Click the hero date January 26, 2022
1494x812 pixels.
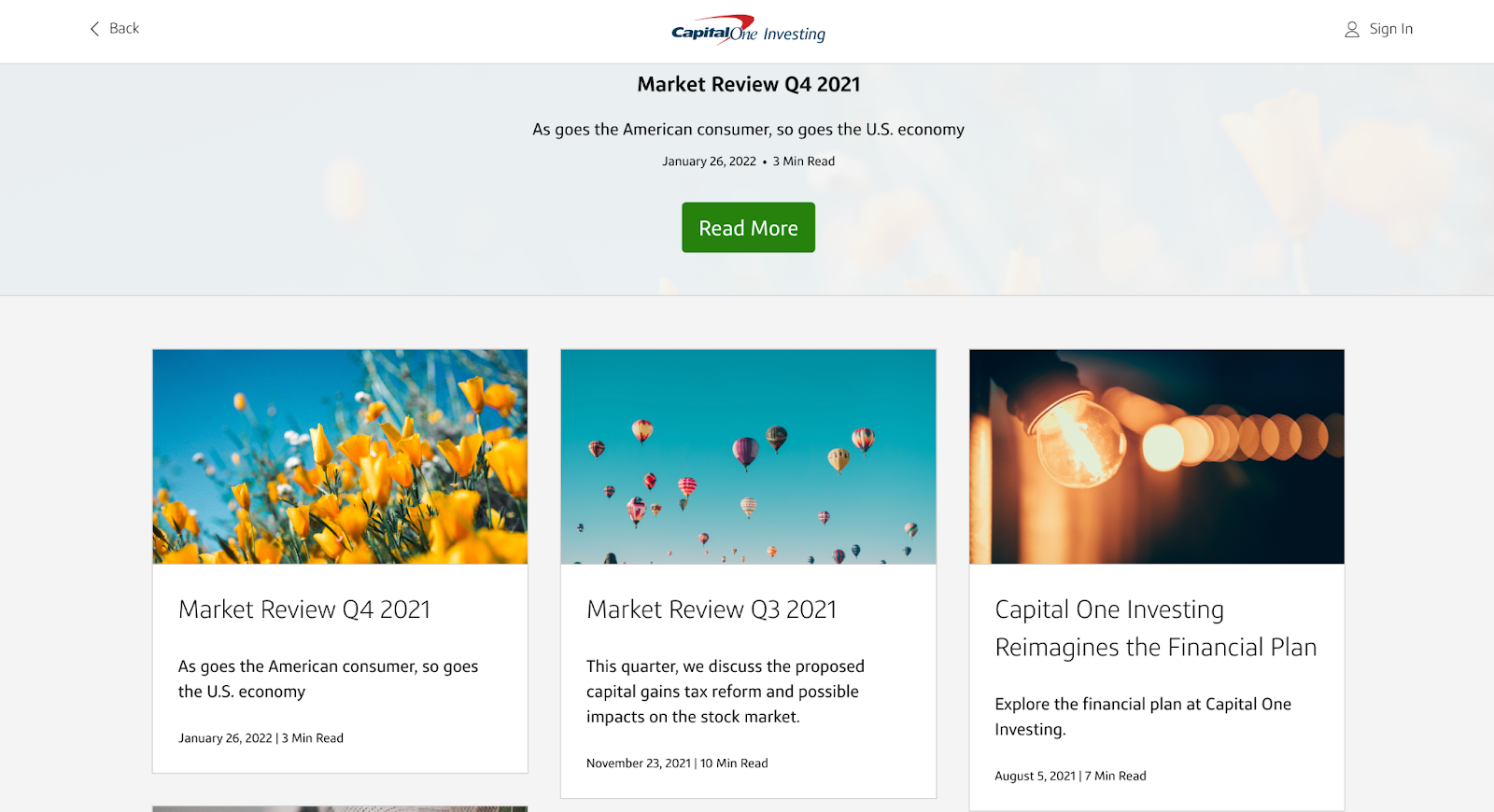coord(709,161)
